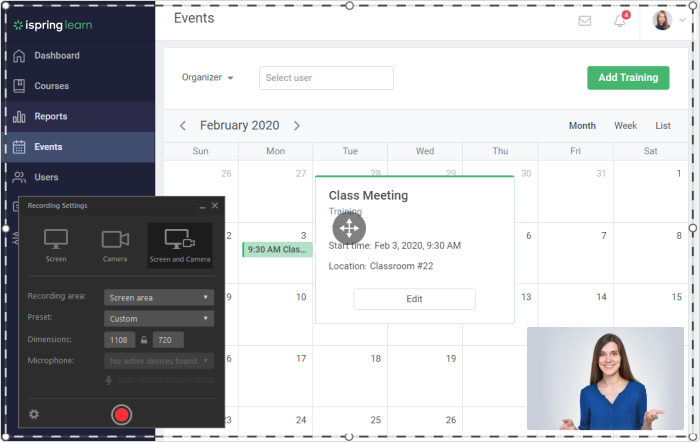Open the 9:30 AM Class event
Image resolution: width=700 pixels, height=442 pixels.
point(277,250)
